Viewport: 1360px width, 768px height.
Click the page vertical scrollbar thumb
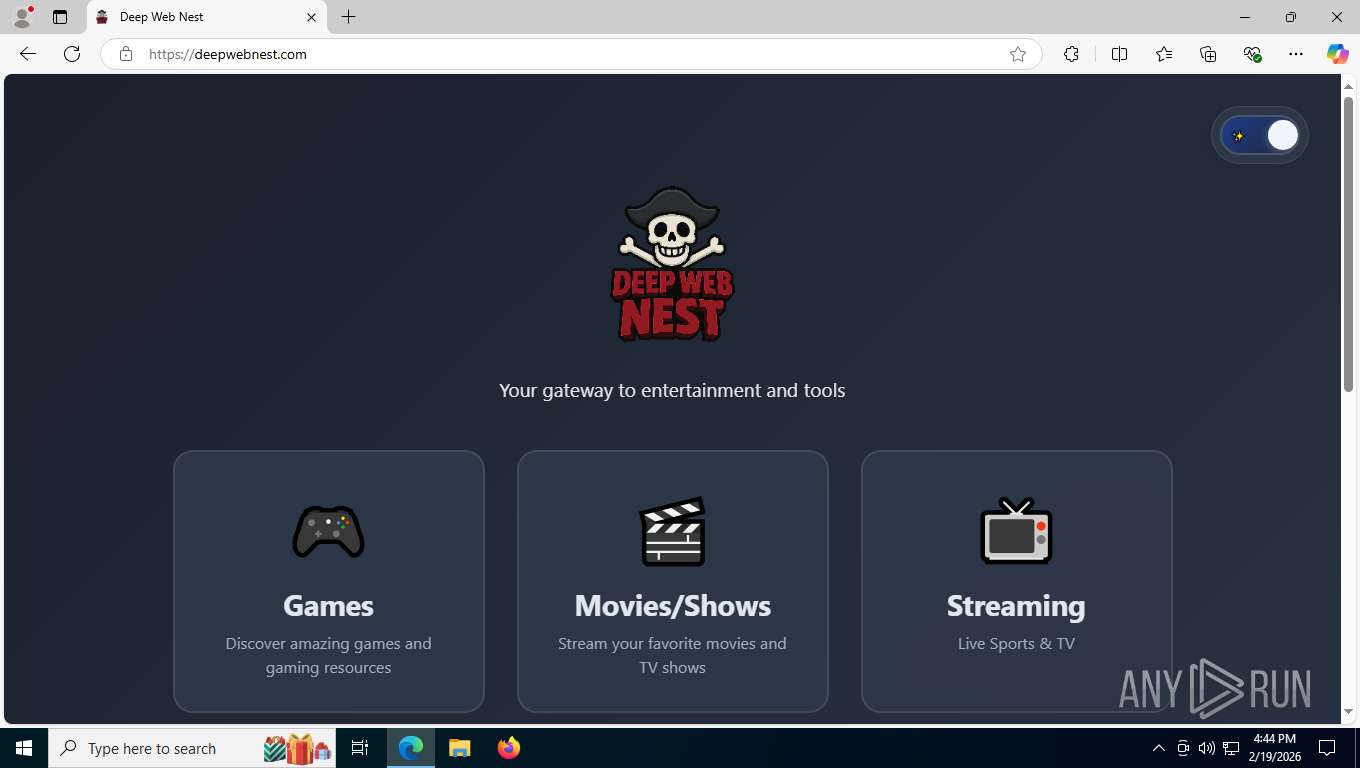point(1348,244)
